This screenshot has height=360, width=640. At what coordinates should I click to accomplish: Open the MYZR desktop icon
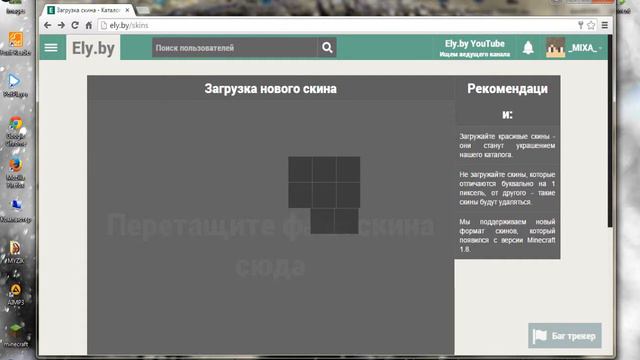coord(16,253)
